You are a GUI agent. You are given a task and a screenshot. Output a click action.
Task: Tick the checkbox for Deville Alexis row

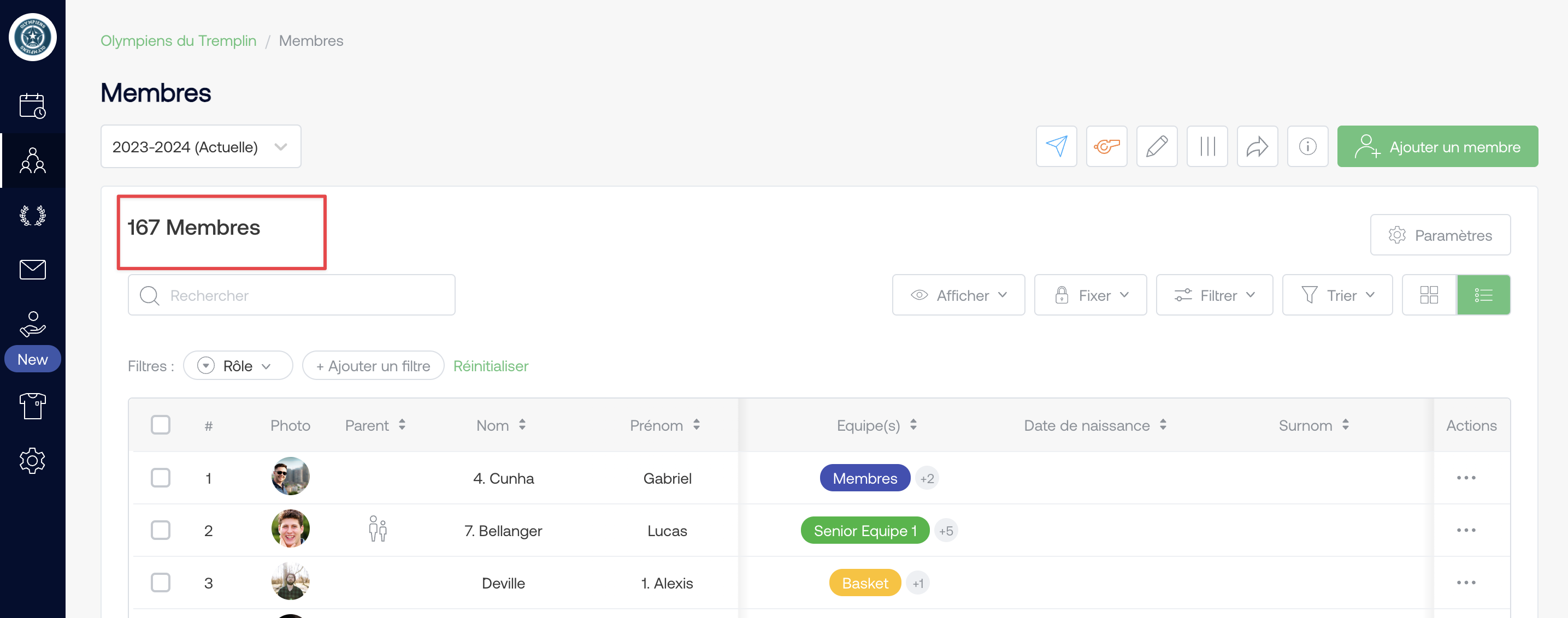point(161,582)
